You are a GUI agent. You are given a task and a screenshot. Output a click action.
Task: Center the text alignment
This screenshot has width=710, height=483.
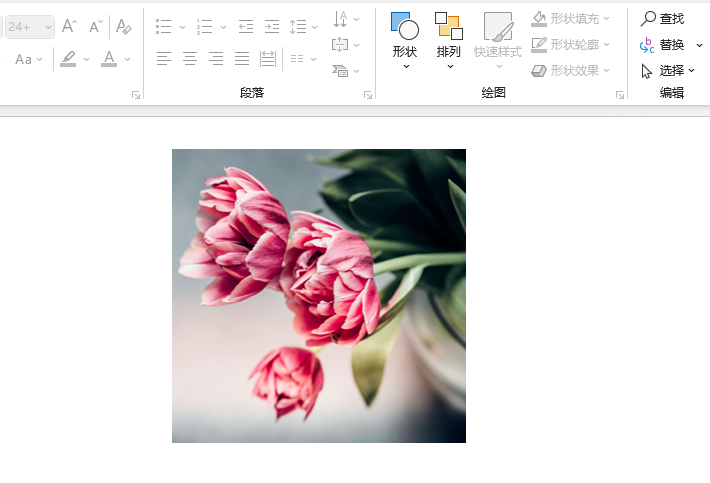click(190, 59)
